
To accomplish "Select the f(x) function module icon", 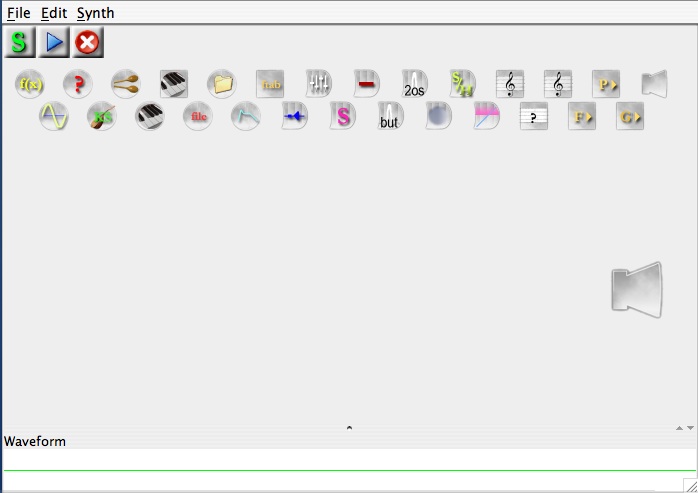I will pos(30,84).
